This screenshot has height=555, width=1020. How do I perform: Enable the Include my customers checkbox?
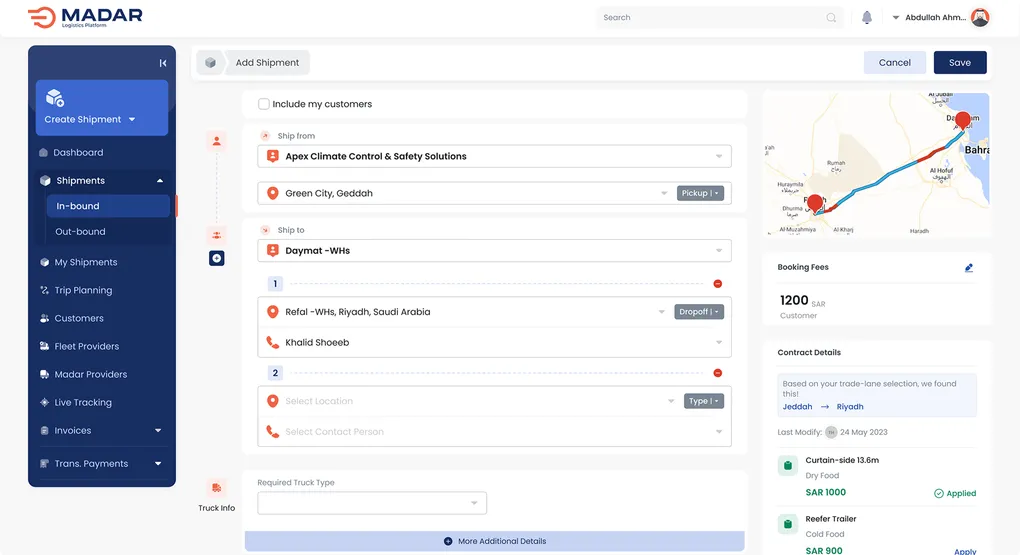264,104
